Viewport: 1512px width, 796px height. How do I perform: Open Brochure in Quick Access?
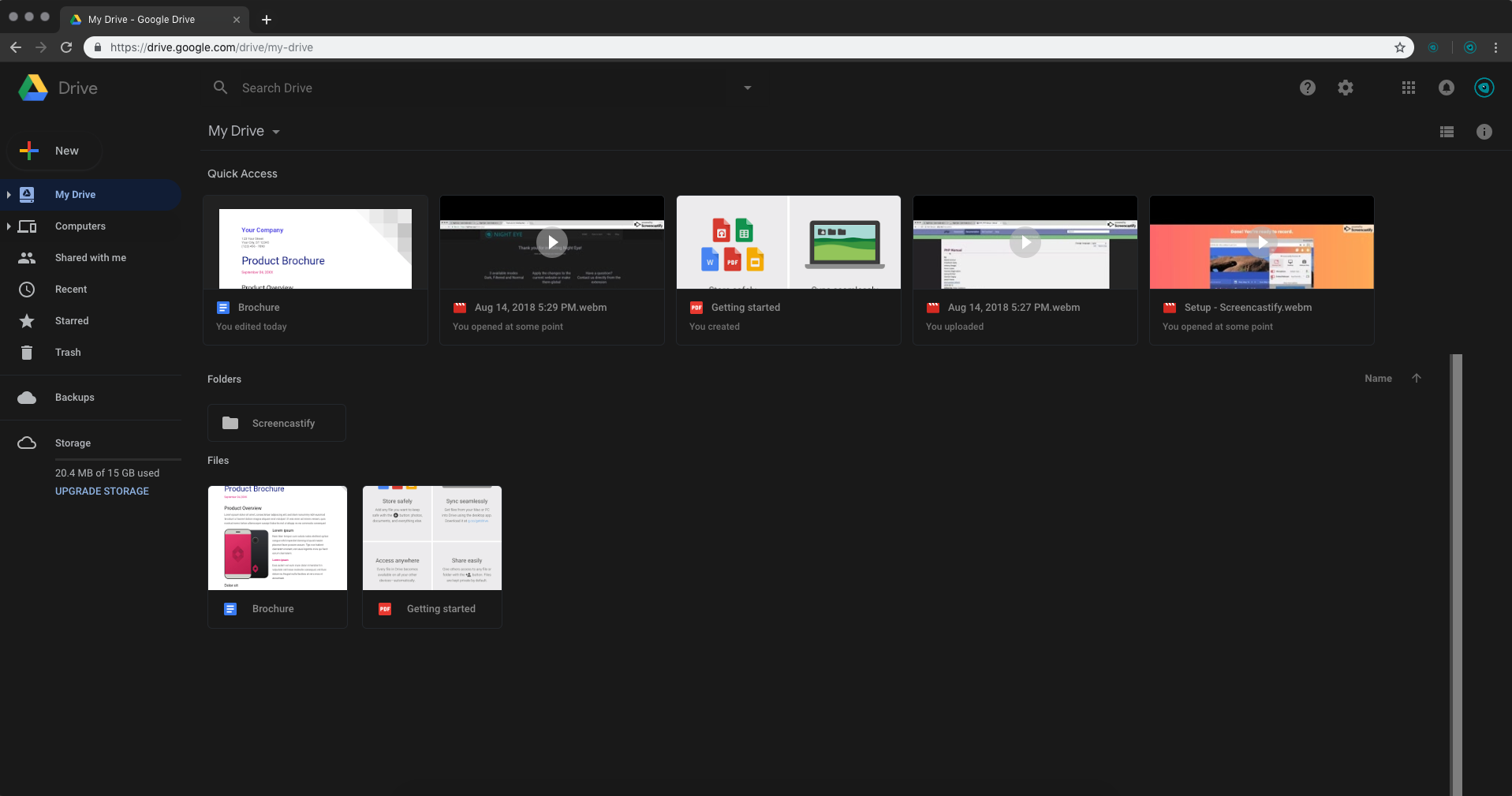[315, 270]
